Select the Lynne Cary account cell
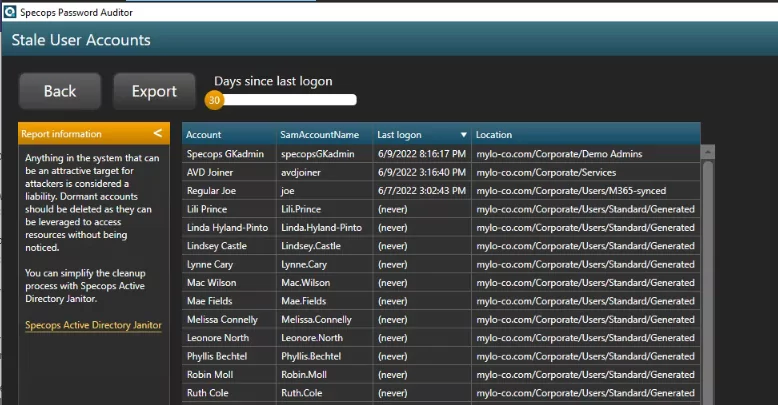Image resolution: width=778 pixels, height=405 pixels. pyautogui.click(x=229, y=264)
